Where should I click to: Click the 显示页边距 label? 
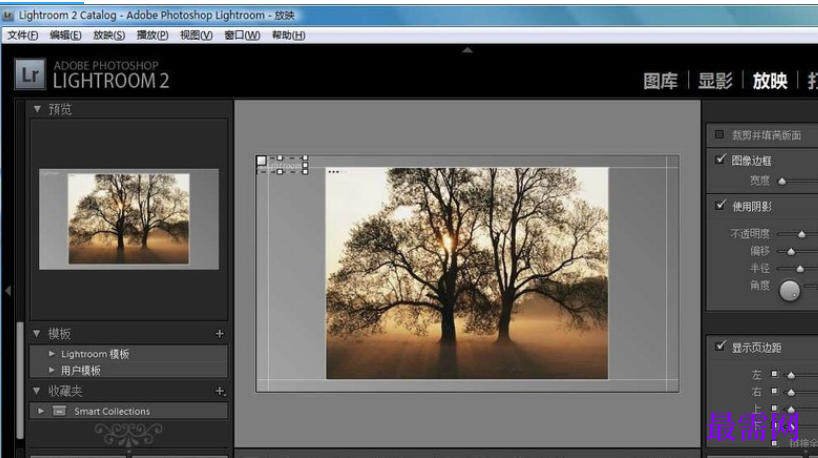tap(756, 347)
